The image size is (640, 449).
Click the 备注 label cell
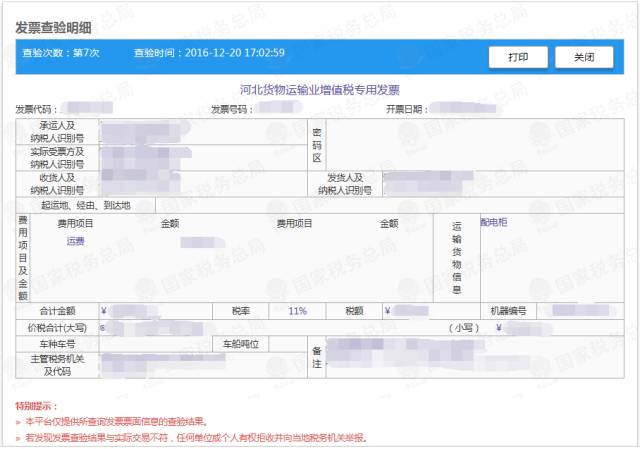317,357
